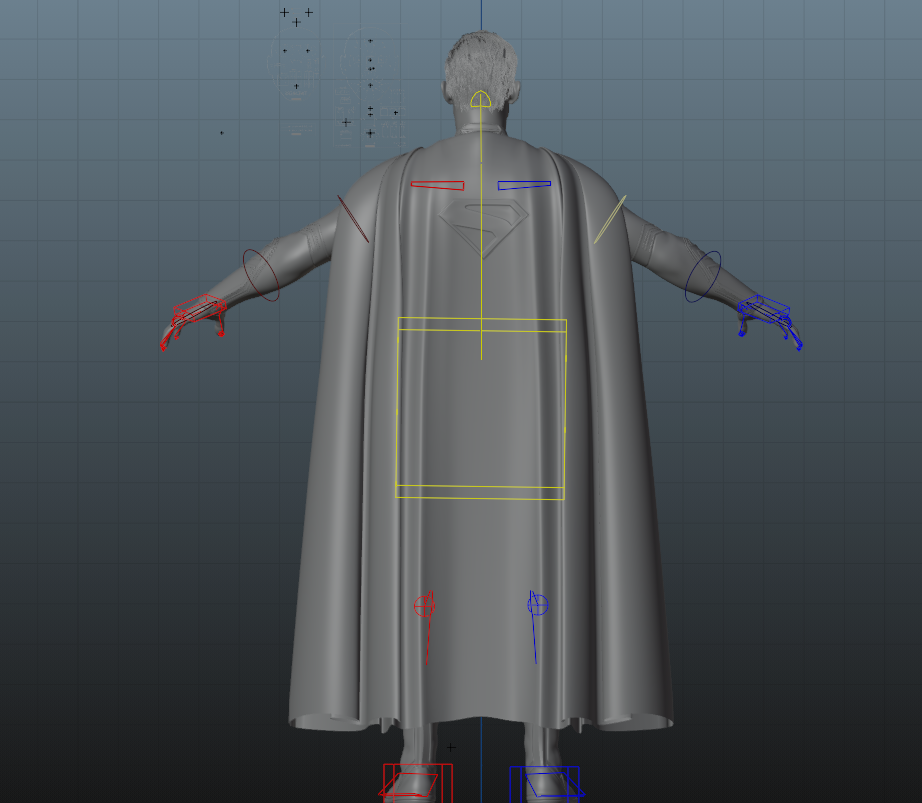Click the isolated locator left of face panels
The width and height of the screenshot is (922, 803).
[222, 133]
